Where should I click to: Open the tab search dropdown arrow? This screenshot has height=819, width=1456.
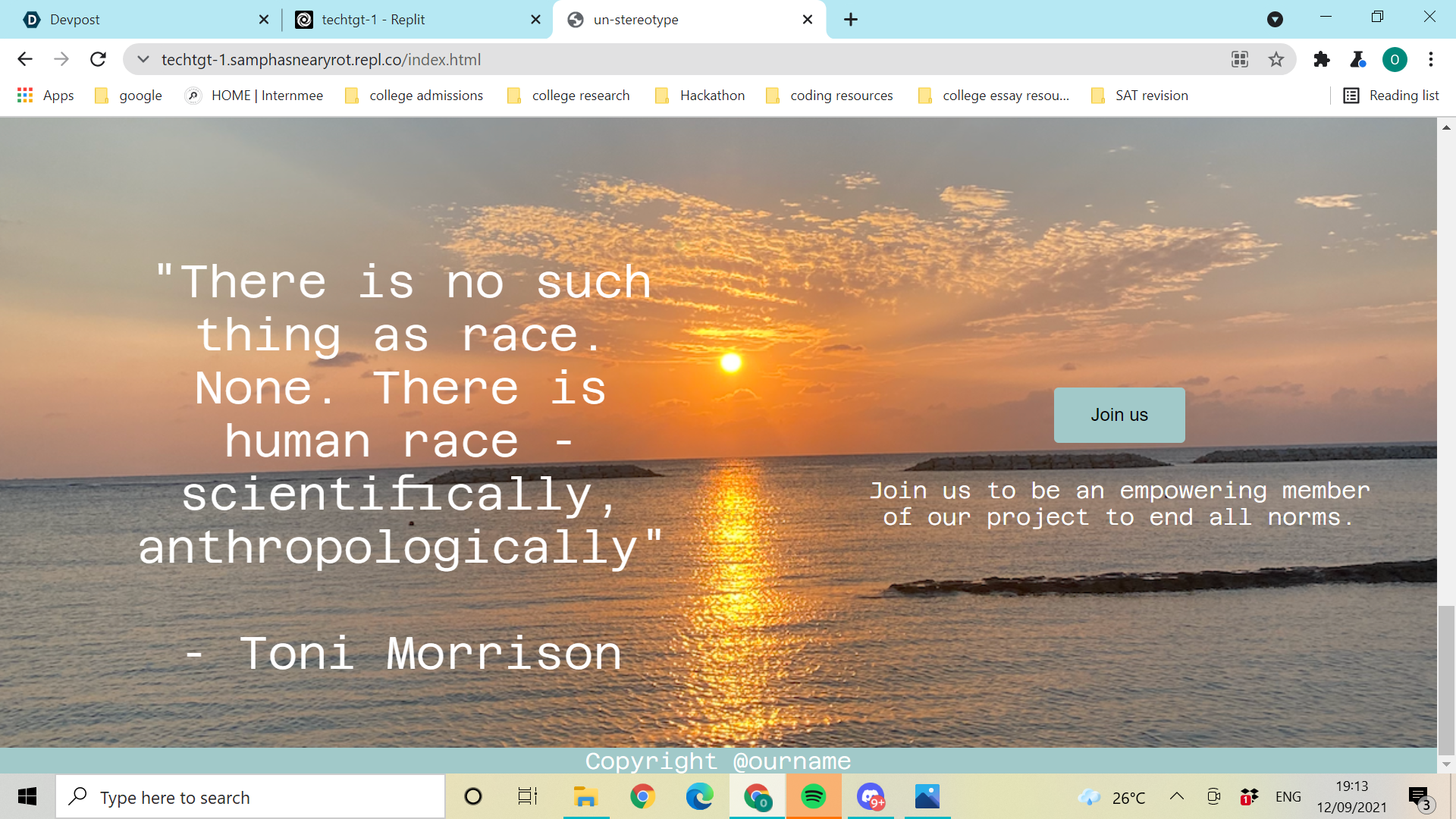pos(1275,19)
